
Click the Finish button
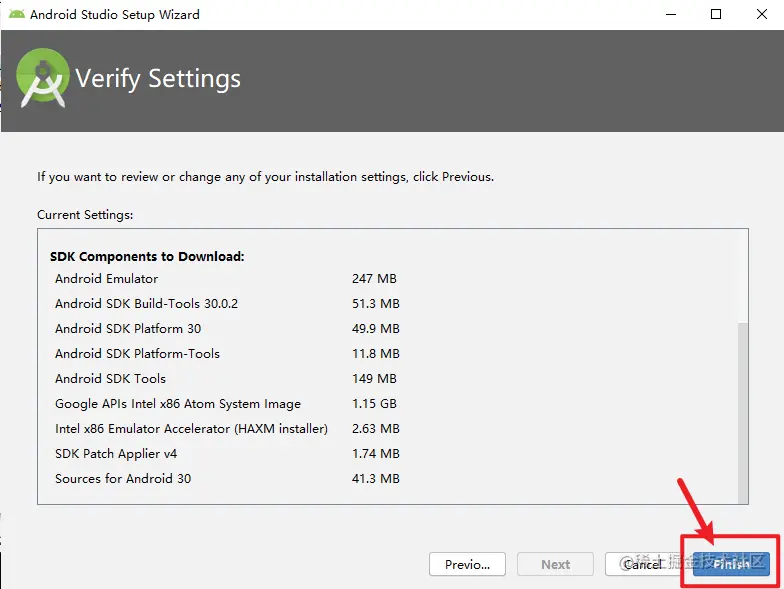click(x=731, y=564)
